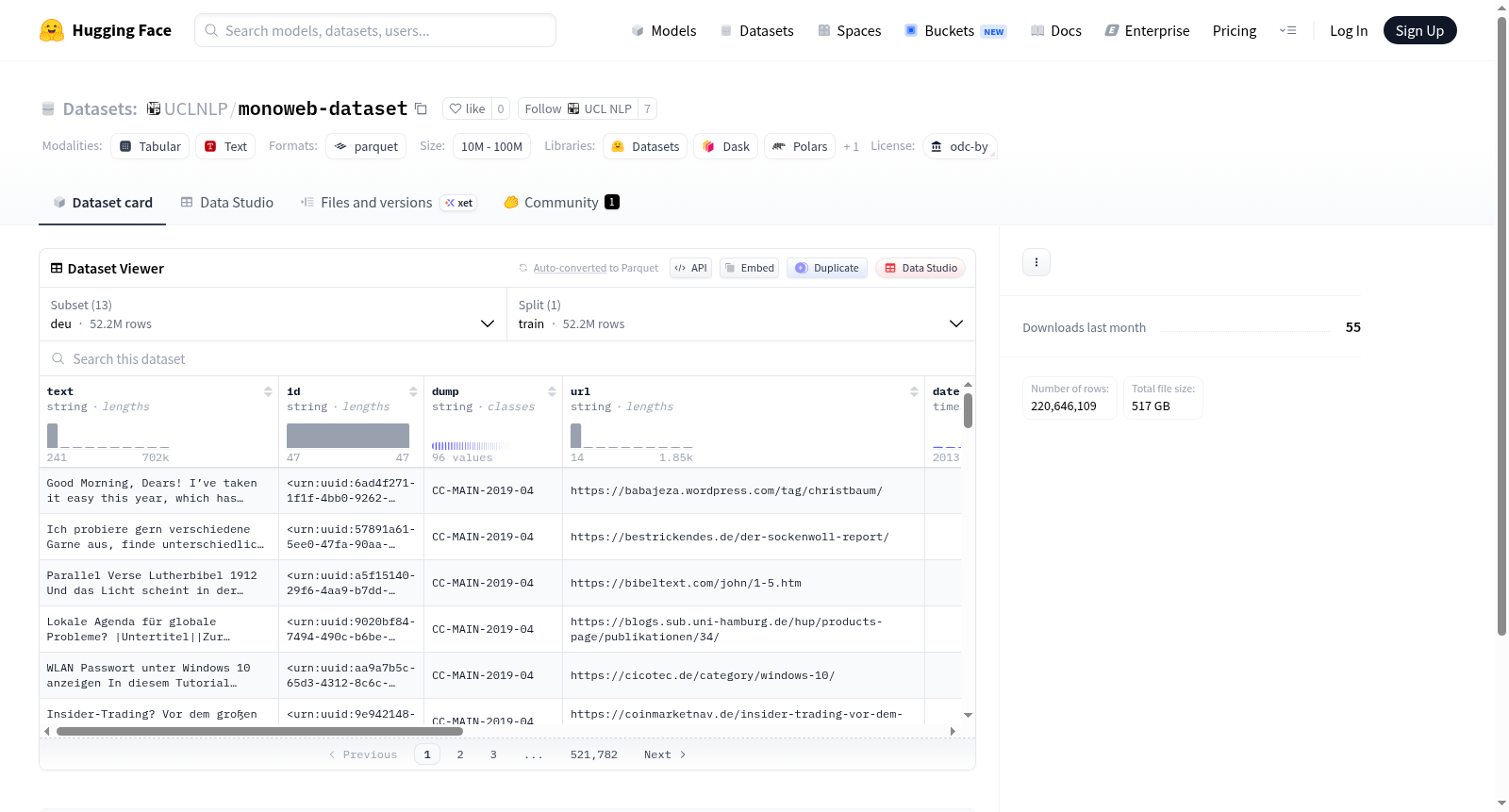Screen dimensions: 1509x812
Task: Click the Hugging Face logo icon
Action: pos(52,30)
